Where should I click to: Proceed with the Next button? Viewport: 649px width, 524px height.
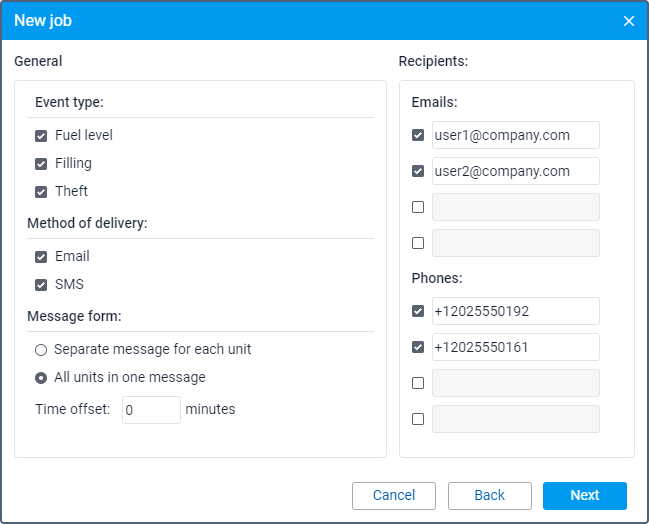pyautogui.click(x=584, y=495)
